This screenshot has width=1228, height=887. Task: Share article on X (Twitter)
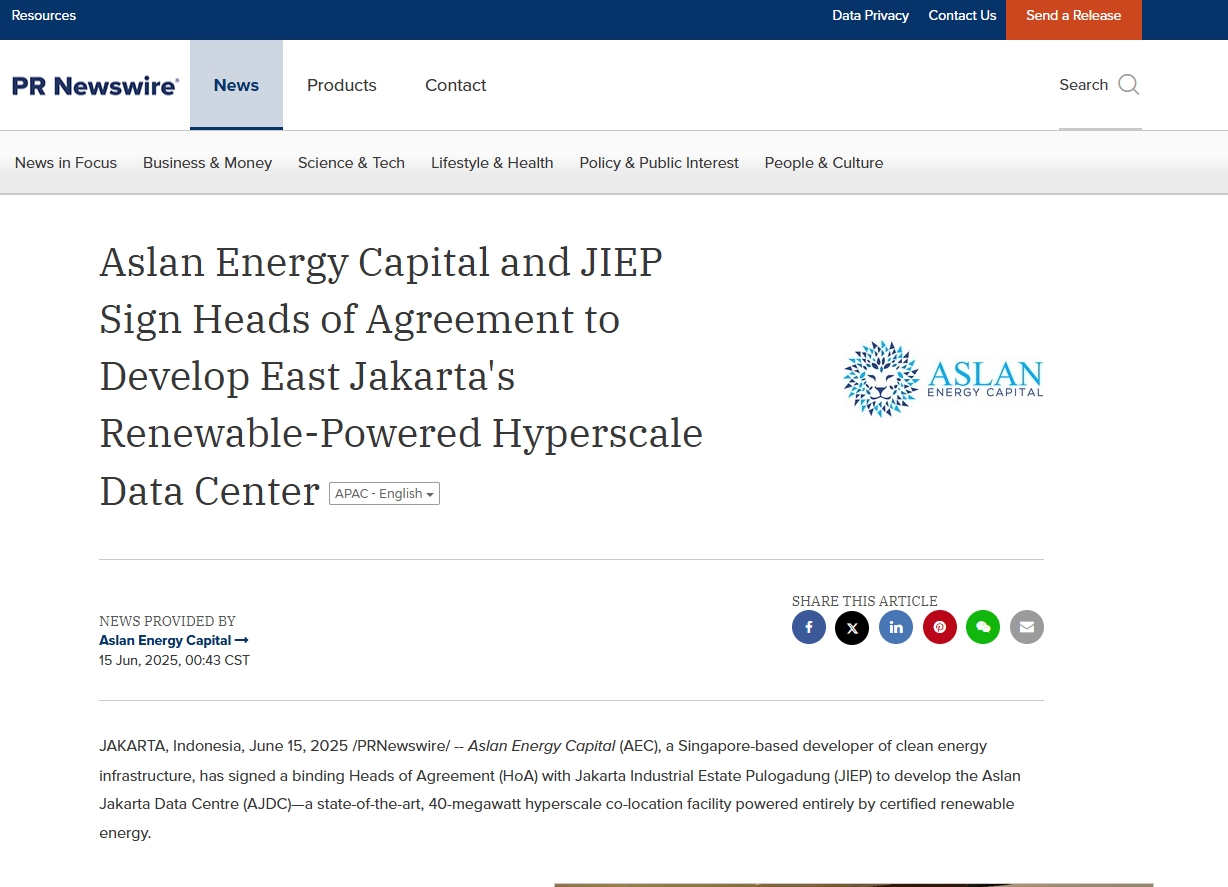(852, 627)
